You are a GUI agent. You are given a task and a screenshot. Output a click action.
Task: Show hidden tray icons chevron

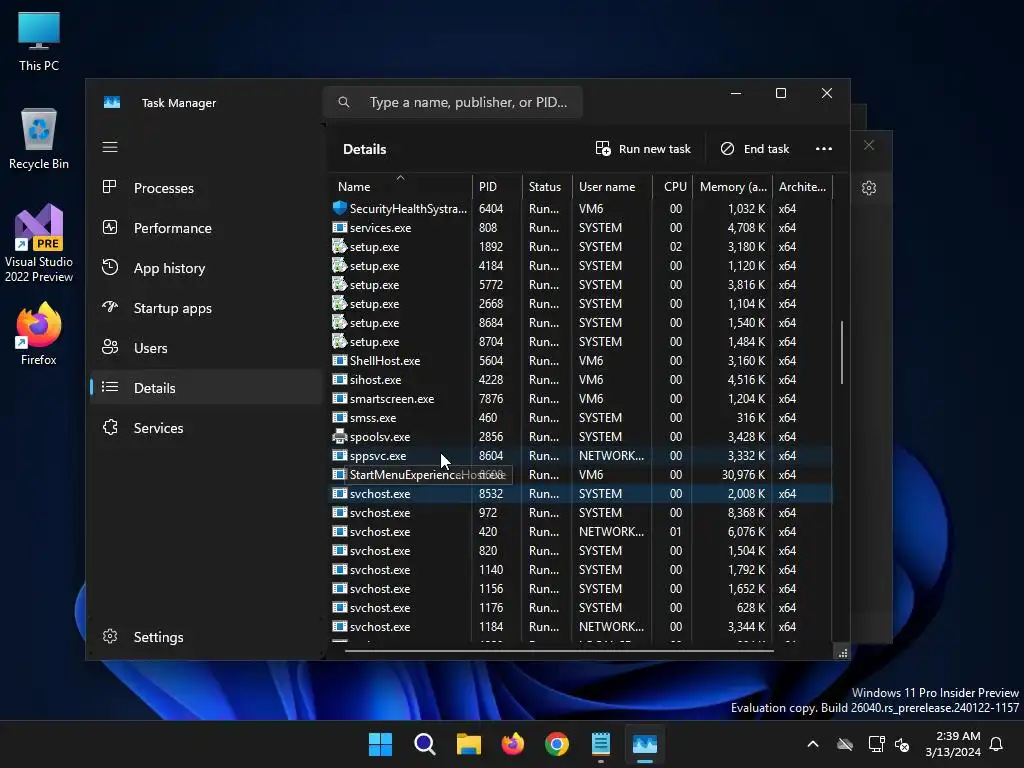coord(813,744)
